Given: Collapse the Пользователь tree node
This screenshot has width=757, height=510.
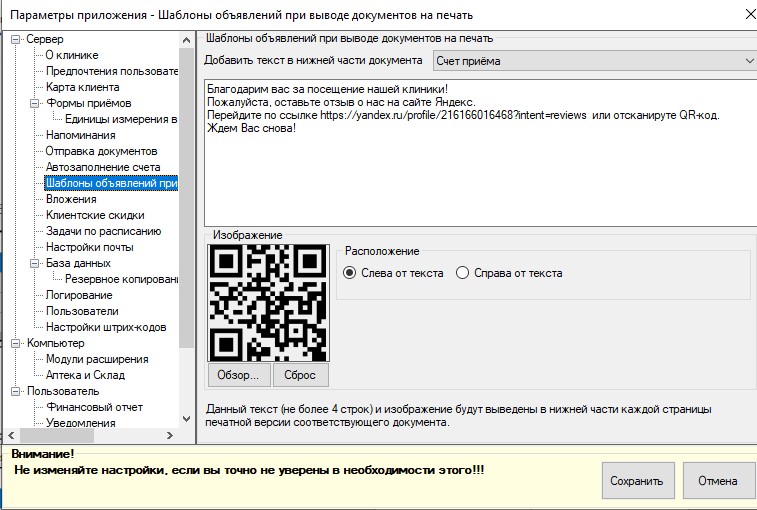Looking at the screenshot, I should pos(15,391).
